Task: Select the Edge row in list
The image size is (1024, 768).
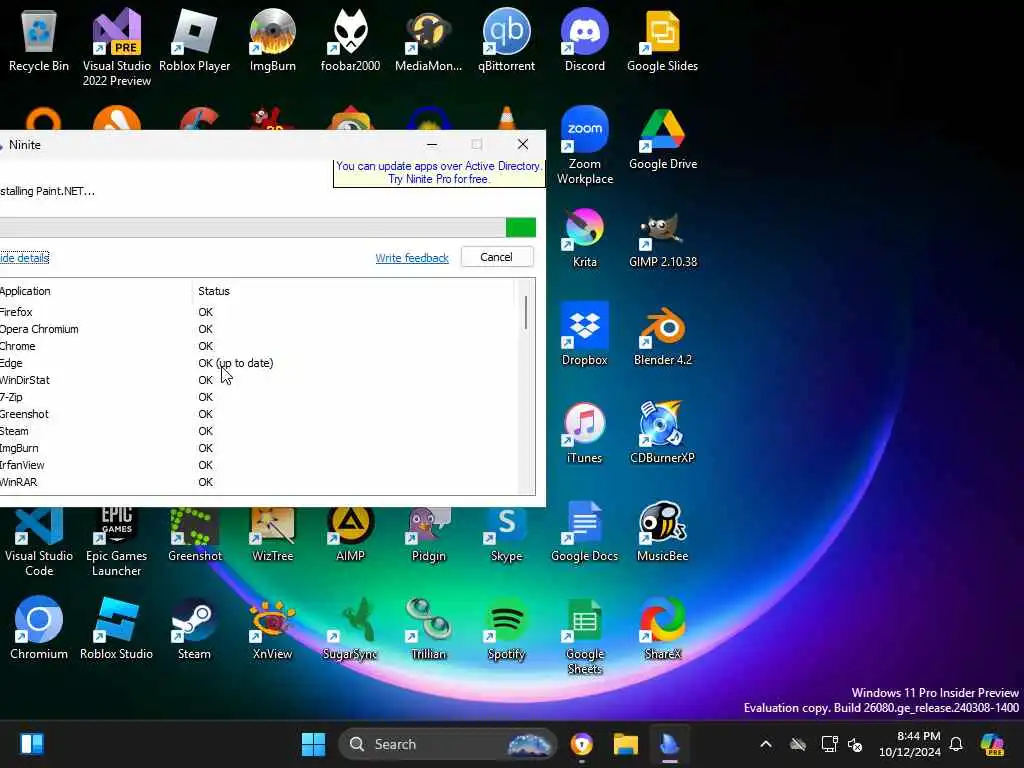Action: pos(257,363)
